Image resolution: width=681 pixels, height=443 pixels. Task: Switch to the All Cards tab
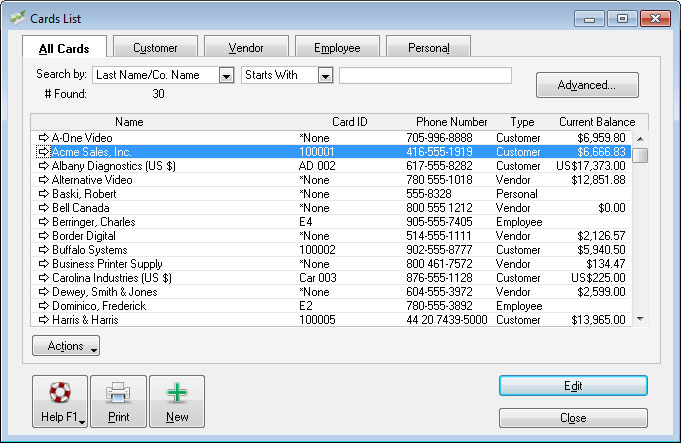point(64,48)
